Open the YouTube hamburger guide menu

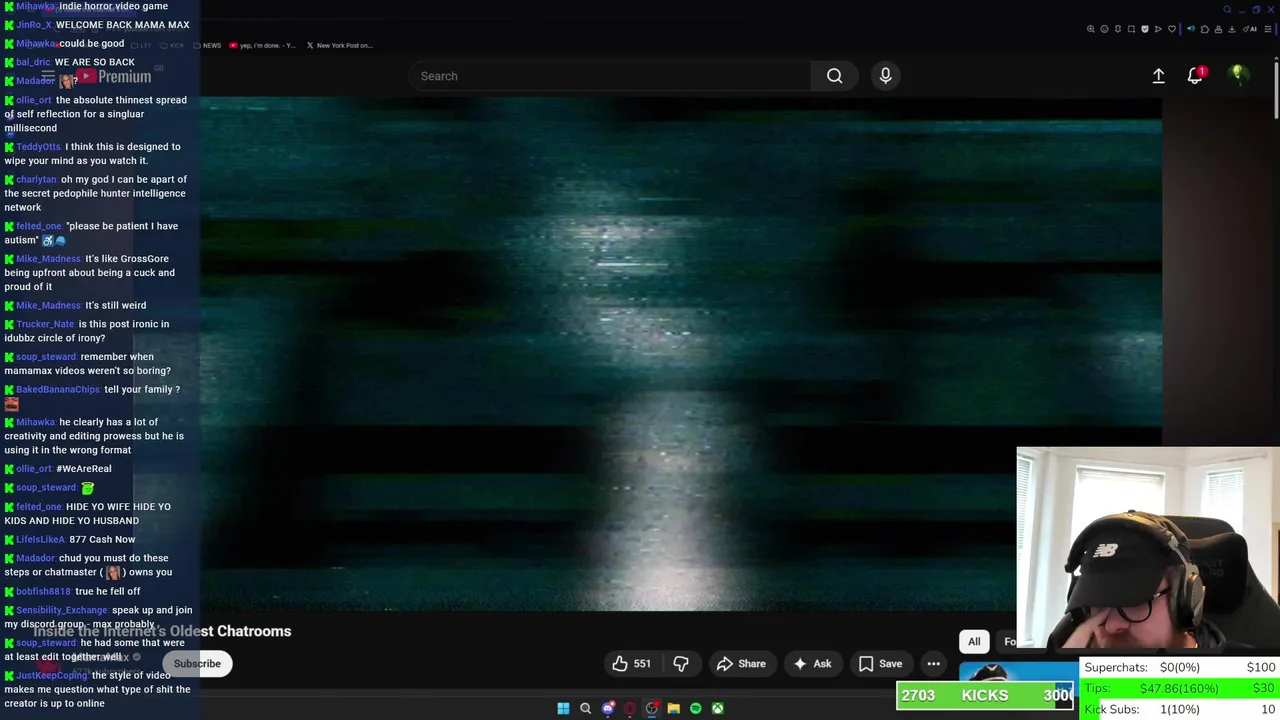[x=48, y=76]
